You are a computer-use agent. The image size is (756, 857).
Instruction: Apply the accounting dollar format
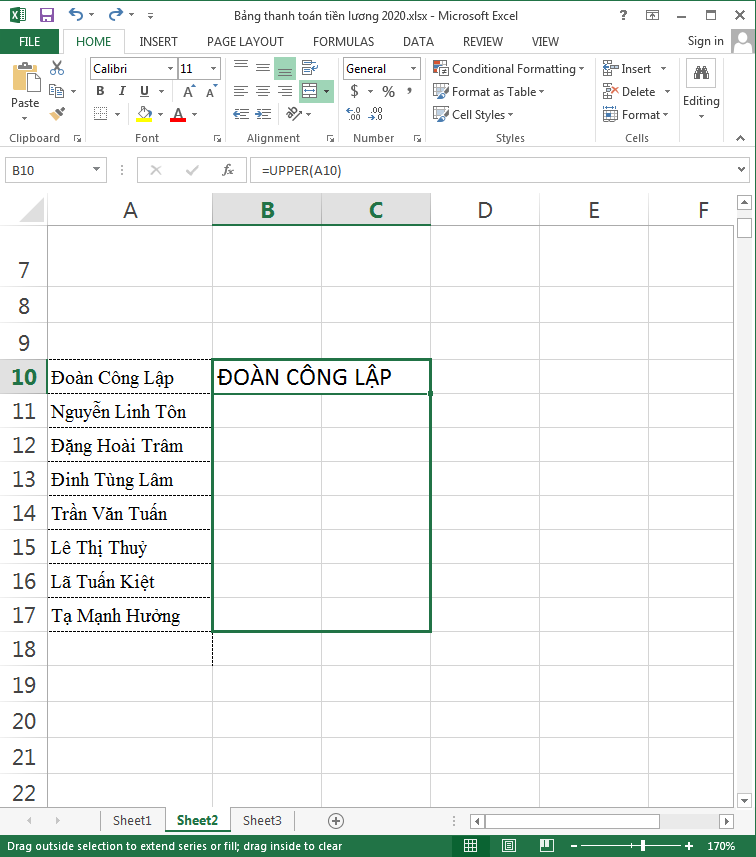(x=354, y=92)
